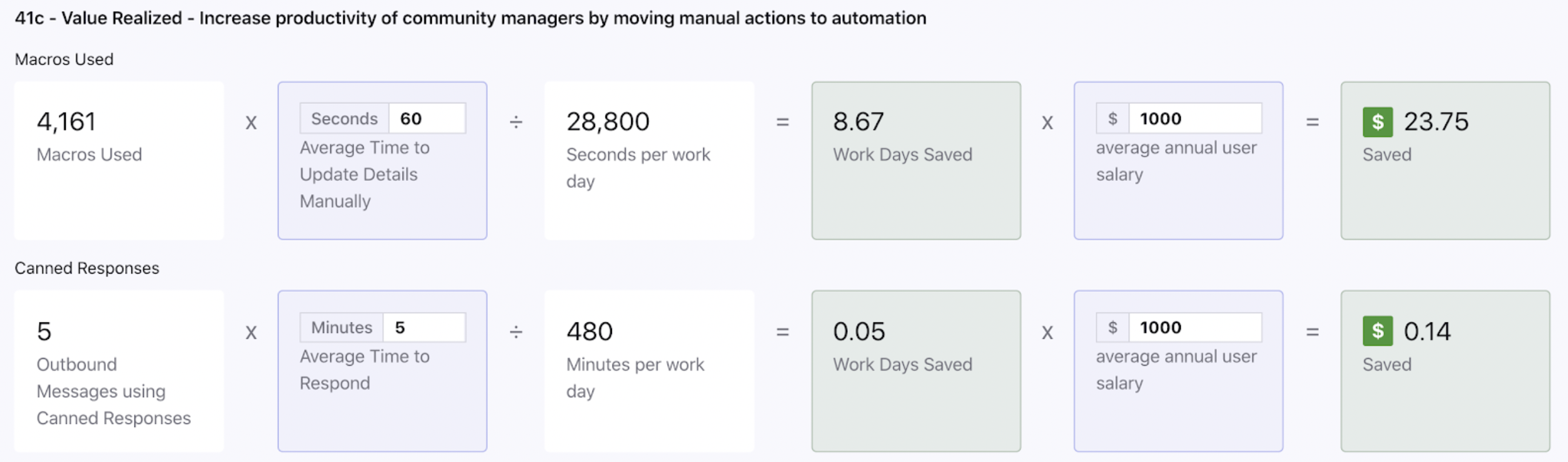Focus the Canned Responses salary input 1000
Image resolution: width=1568 pixels, height=462 pixels.
tap(1195, 327)
